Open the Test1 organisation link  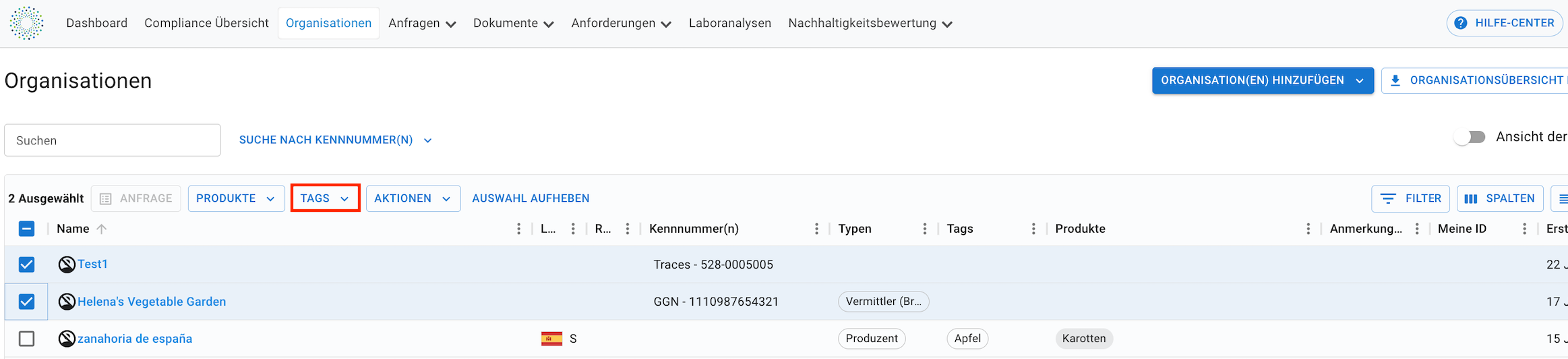click(x=92, y=264)
